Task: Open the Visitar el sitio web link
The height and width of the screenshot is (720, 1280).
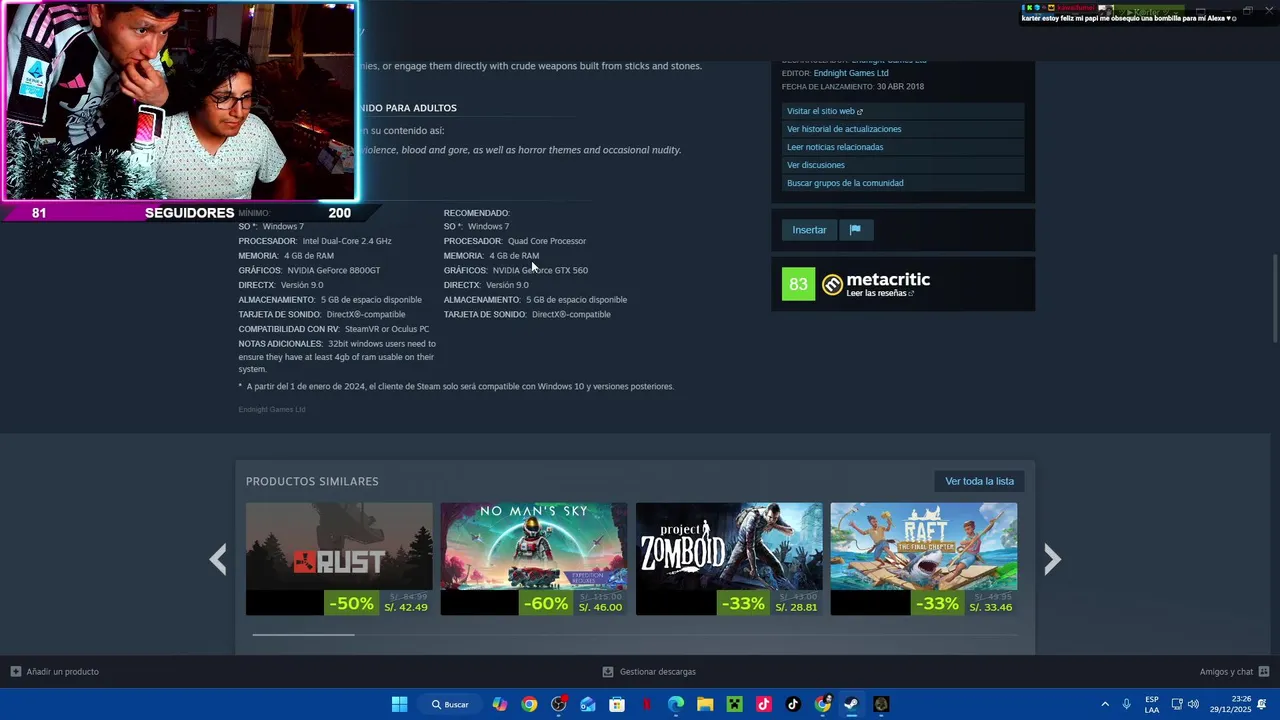Action: 902,111
